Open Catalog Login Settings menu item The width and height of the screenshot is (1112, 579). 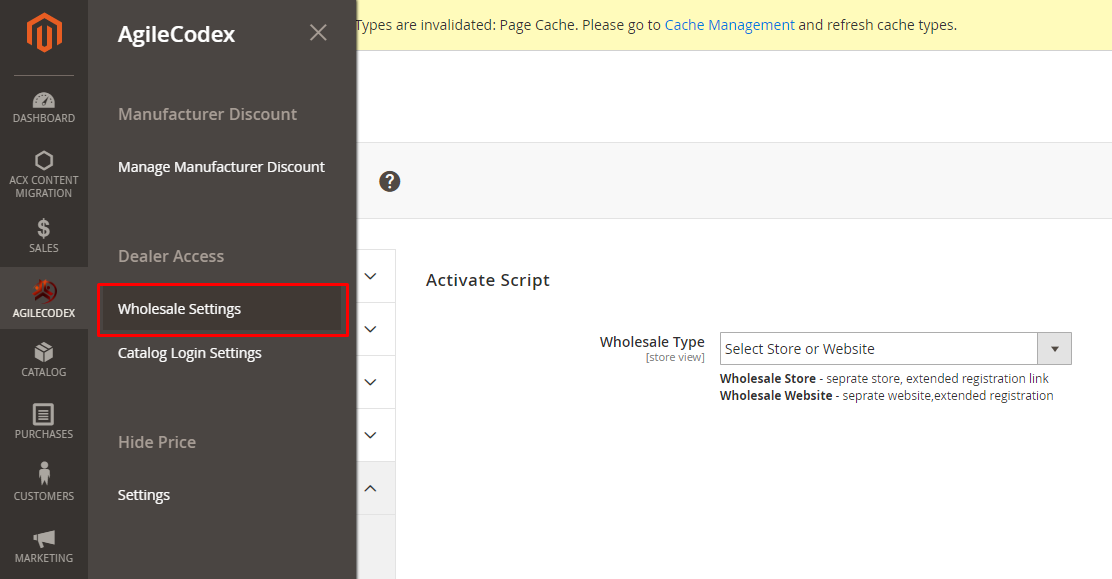(x=189, y=353)
